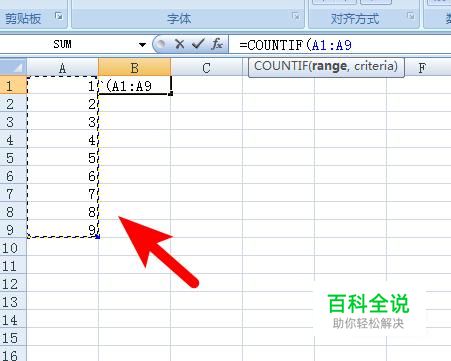Viewport: 451px width, 361px height.
Task: Click the criteria argument in the tooltip
Action: click(x=374, y=66)
